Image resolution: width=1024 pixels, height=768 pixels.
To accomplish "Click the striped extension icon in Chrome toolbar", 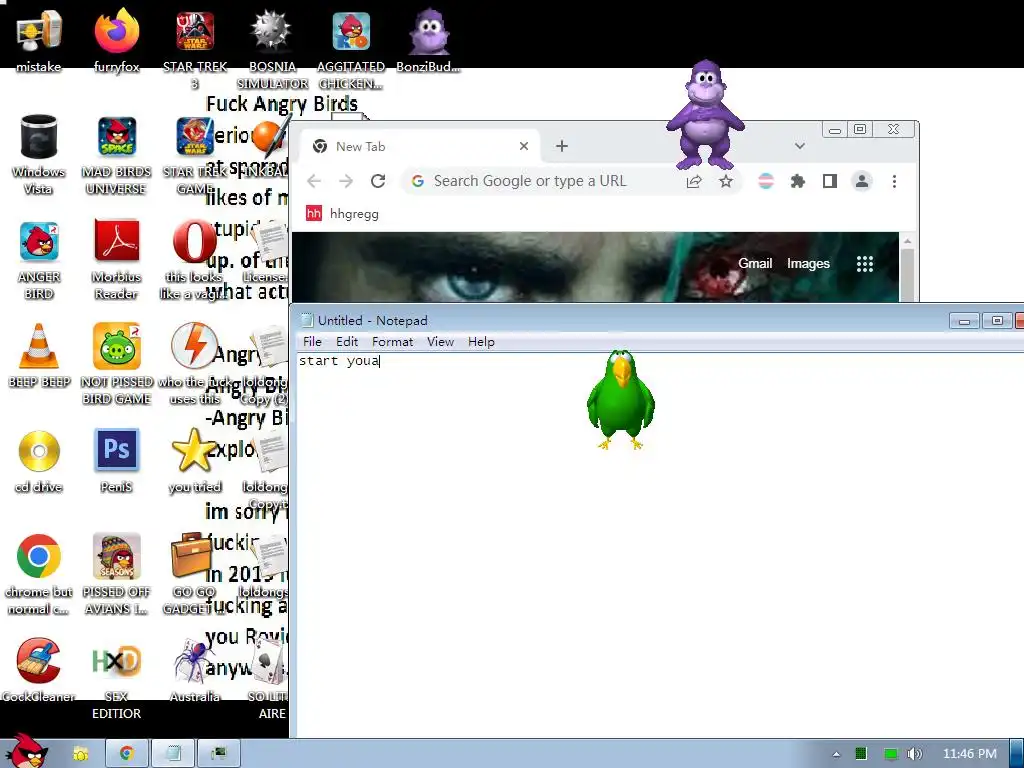I will [765, 181].
